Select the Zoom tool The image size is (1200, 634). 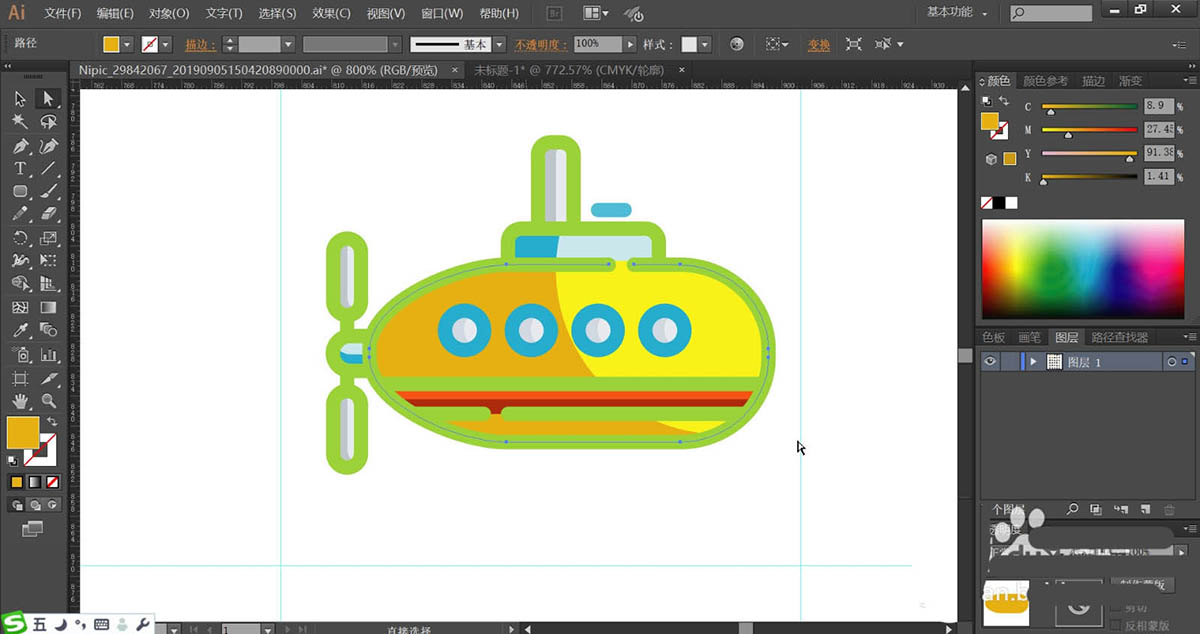(48, 401)
